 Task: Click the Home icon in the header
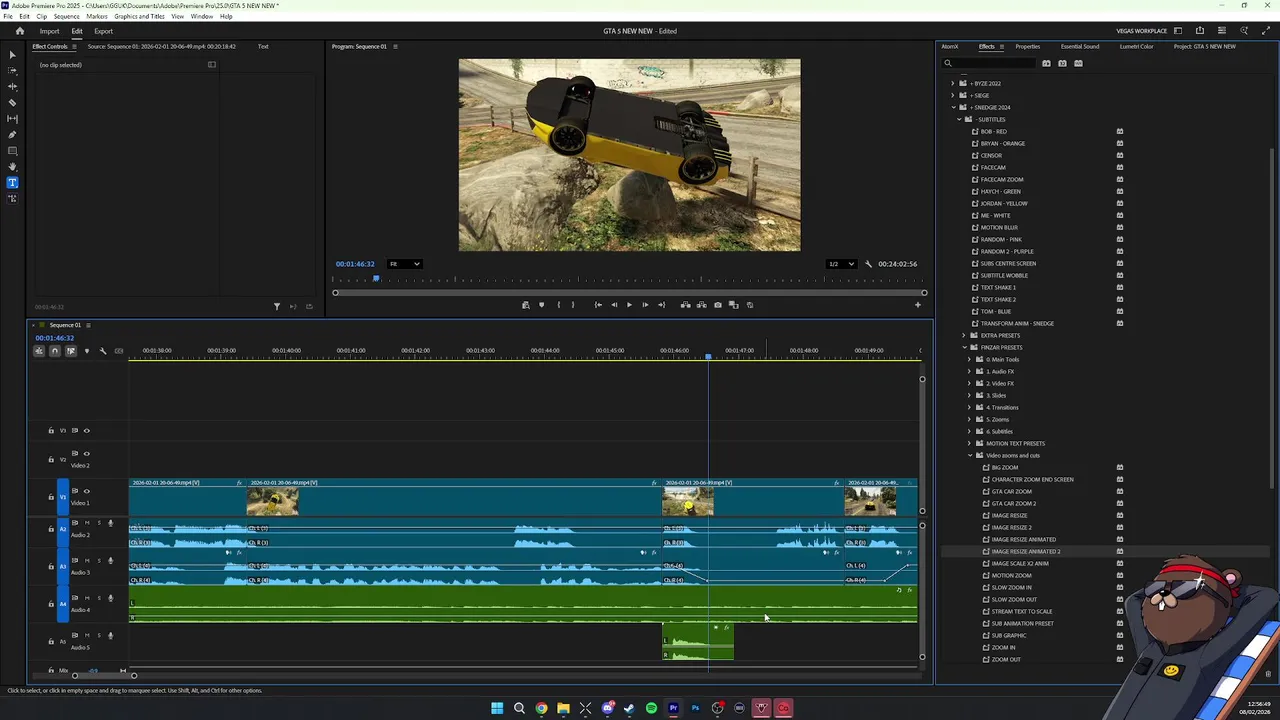pos(19,31)
